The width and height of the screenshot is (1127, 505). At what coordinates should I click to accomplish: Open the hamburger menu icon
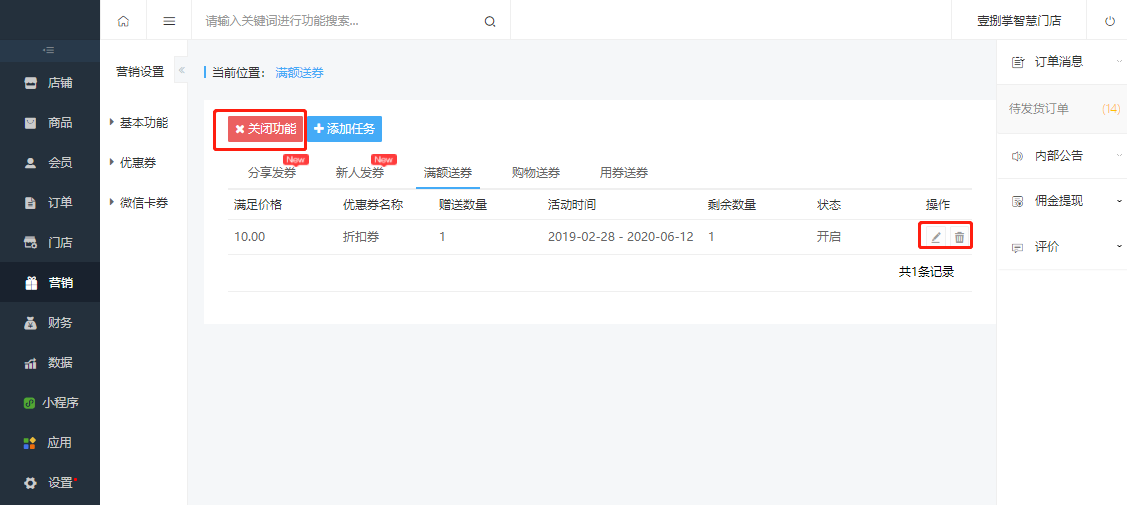click(x=170, y=21)
